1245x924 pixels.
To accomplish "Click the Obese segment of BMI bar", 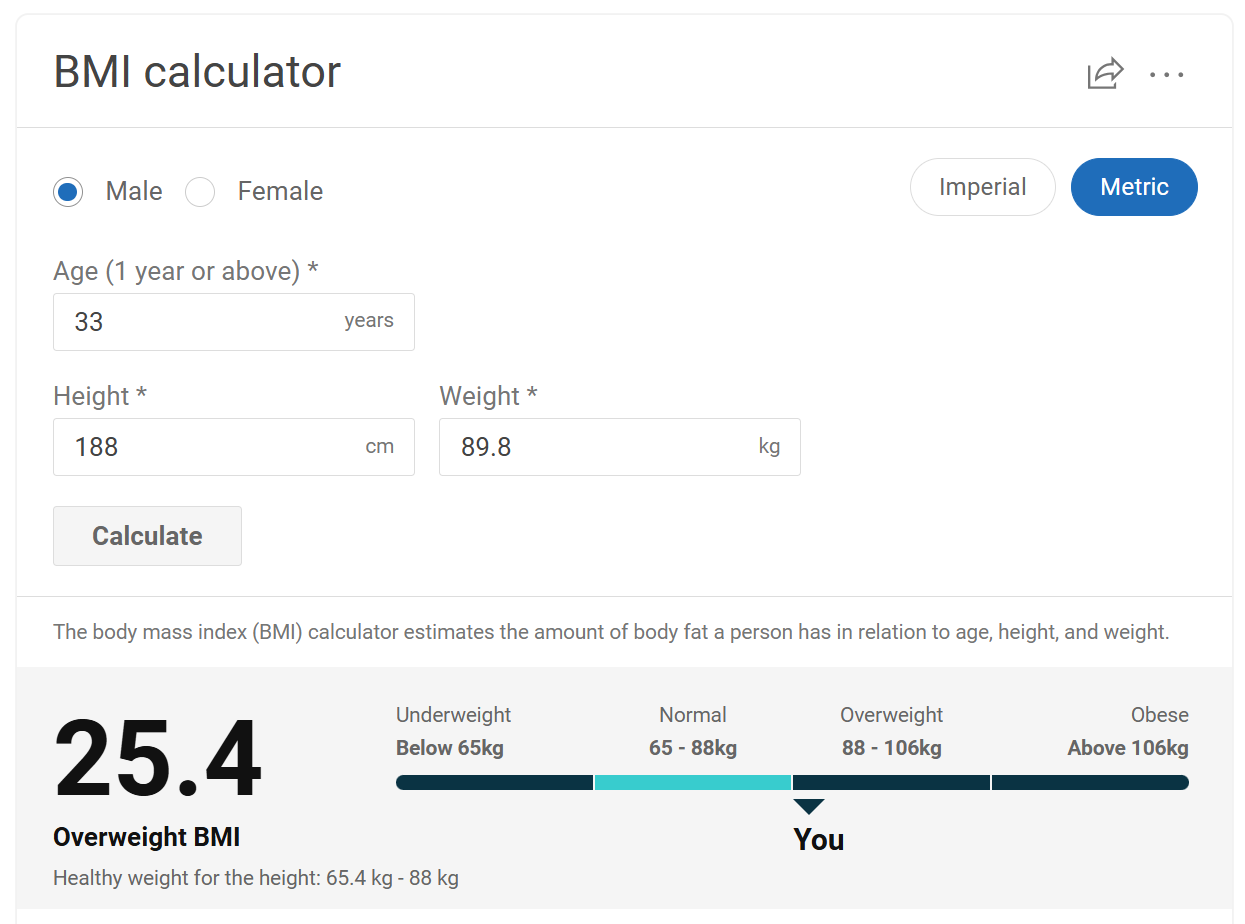I will [1090, 782].
